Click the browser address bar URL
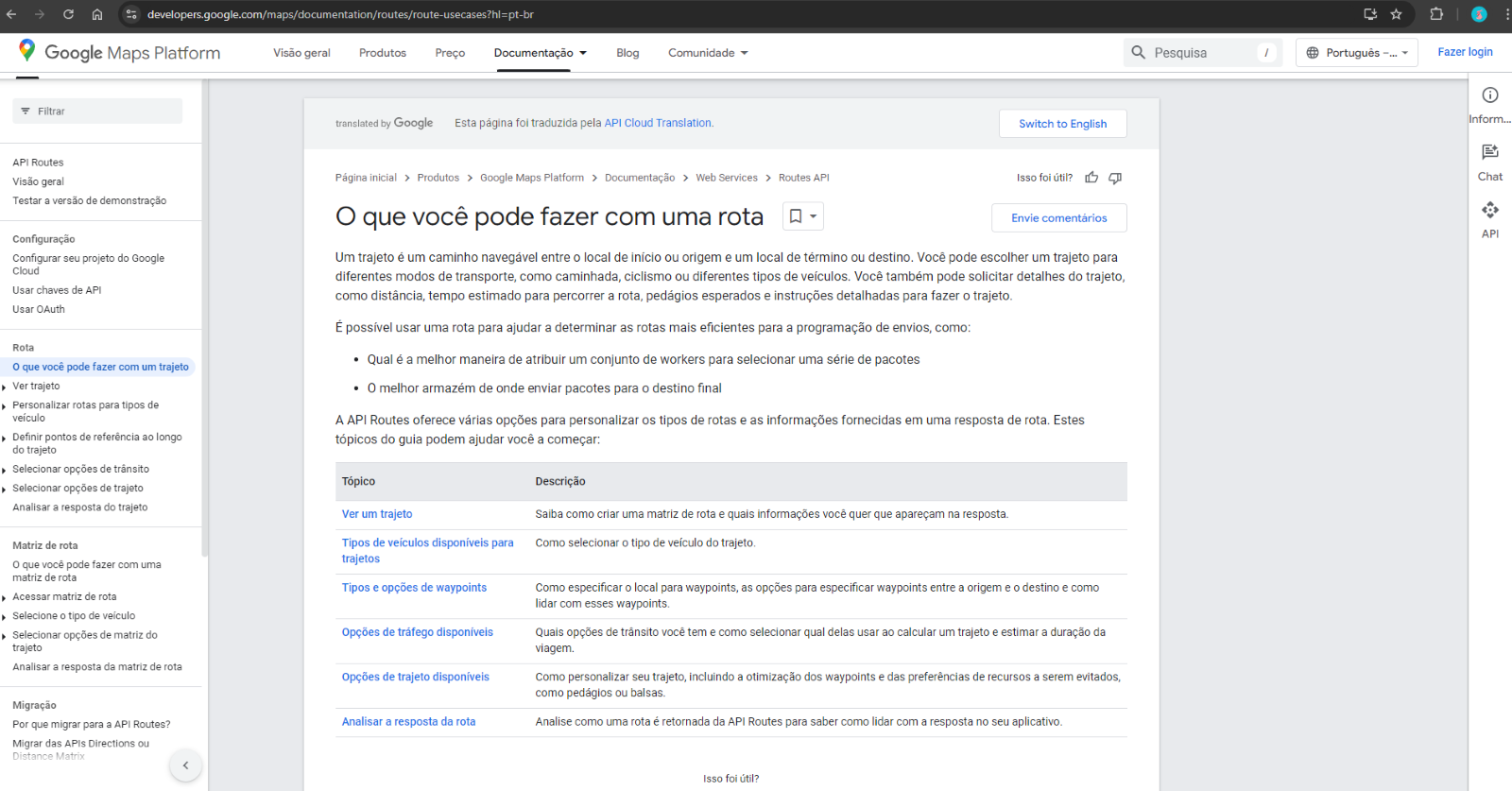Image resolution: width=1512 pixels, height=791 pixels. 340,14
